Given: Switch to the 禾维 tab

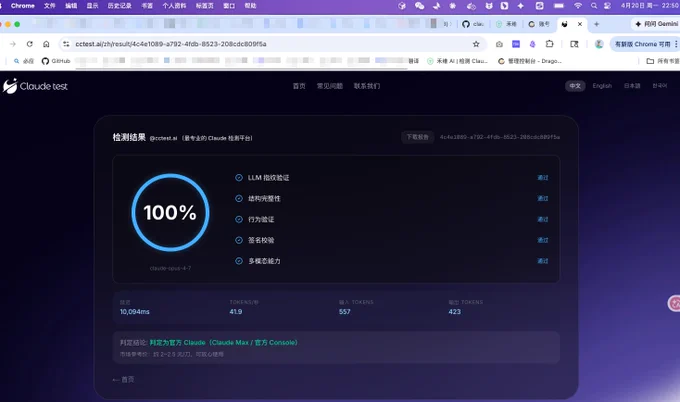Looking at the screenshot, I should point(506,24).
